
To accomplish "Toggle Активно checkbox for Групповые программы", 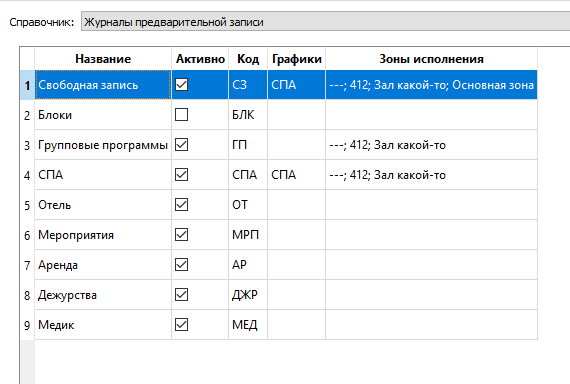I will coord(181,145).
